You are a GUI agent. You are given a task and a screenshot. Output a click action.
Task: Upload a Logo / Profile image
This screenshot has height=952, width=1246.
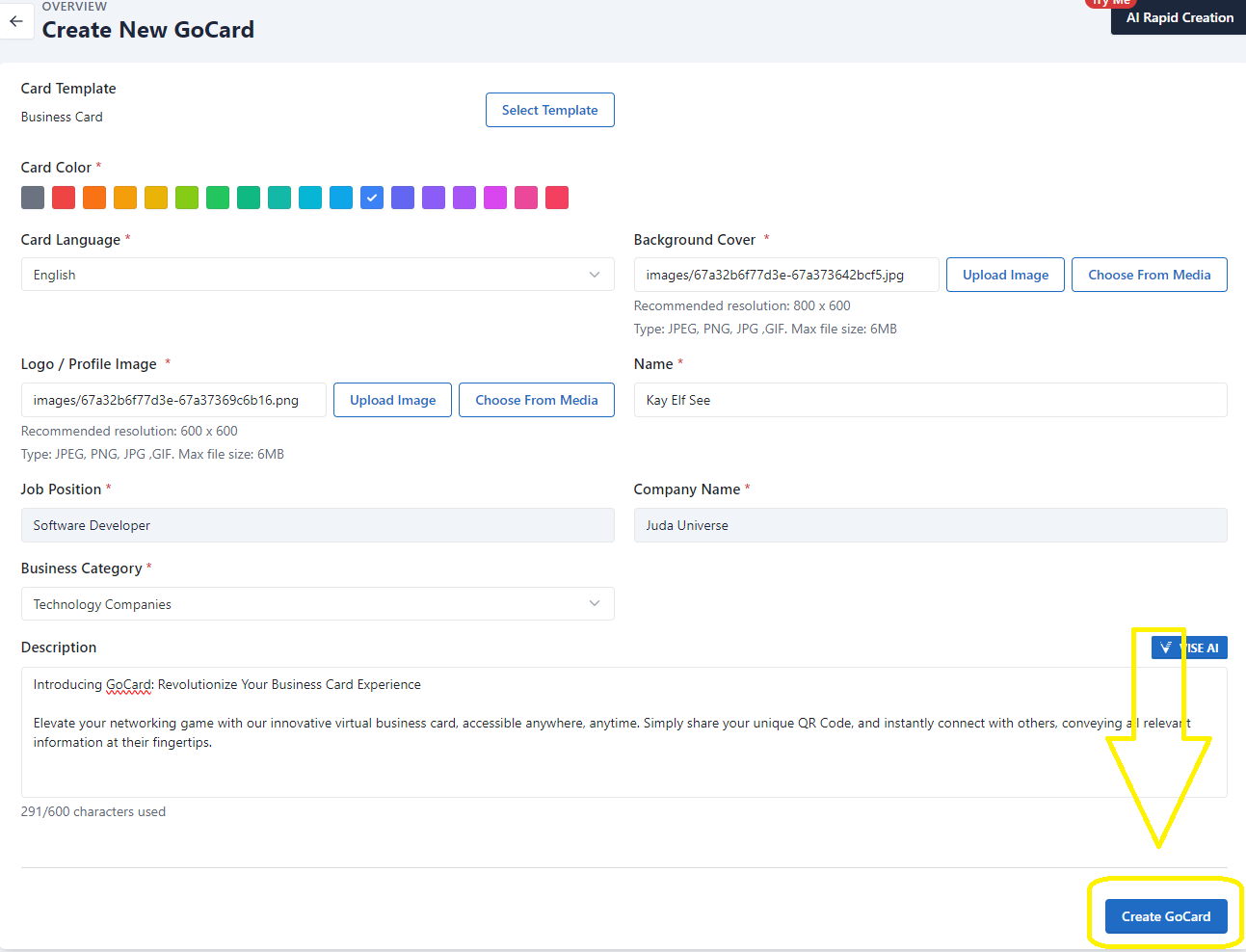tap(392, 400)
